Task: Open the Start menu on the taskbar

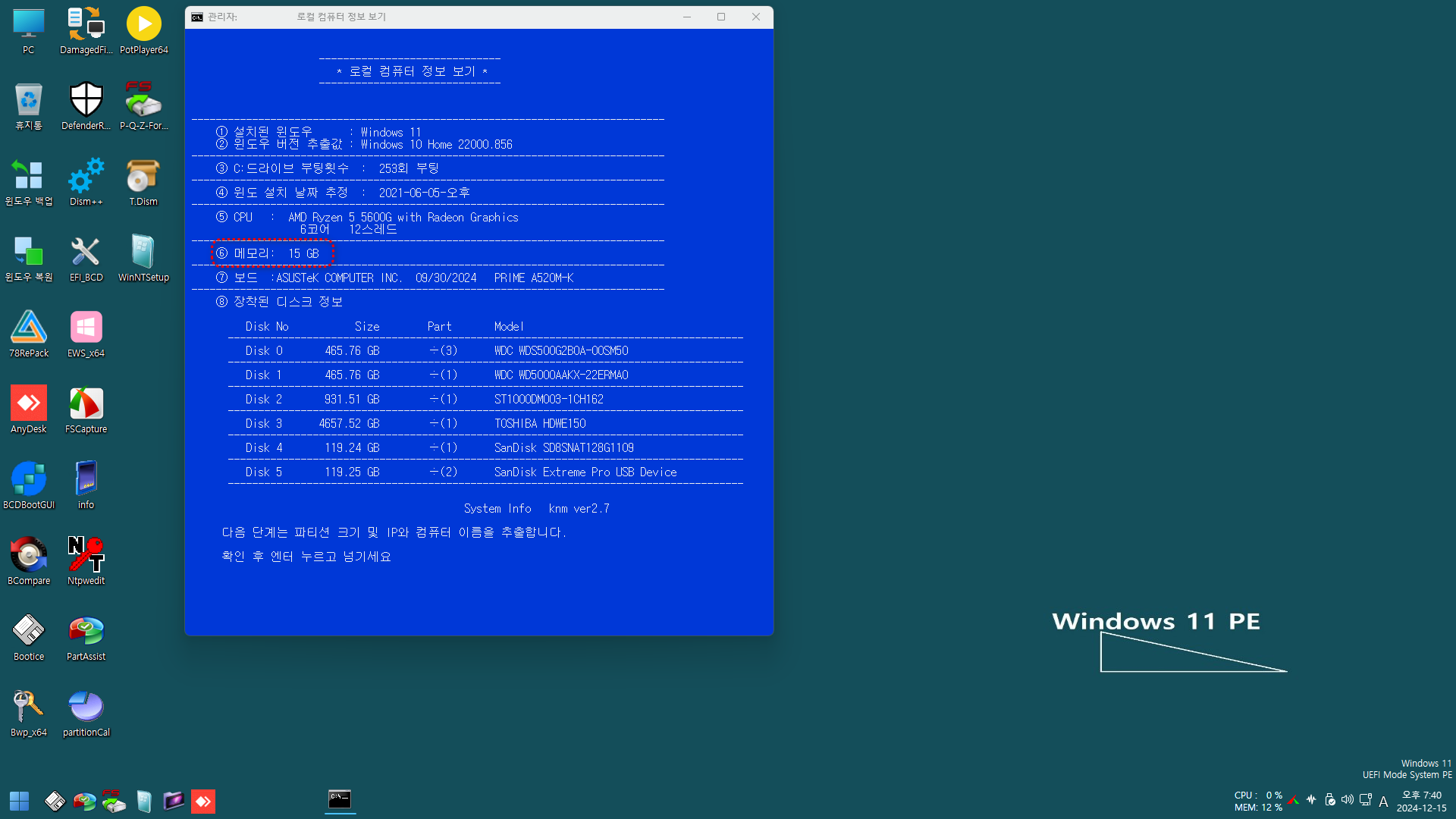Action: tap(19, 801)
